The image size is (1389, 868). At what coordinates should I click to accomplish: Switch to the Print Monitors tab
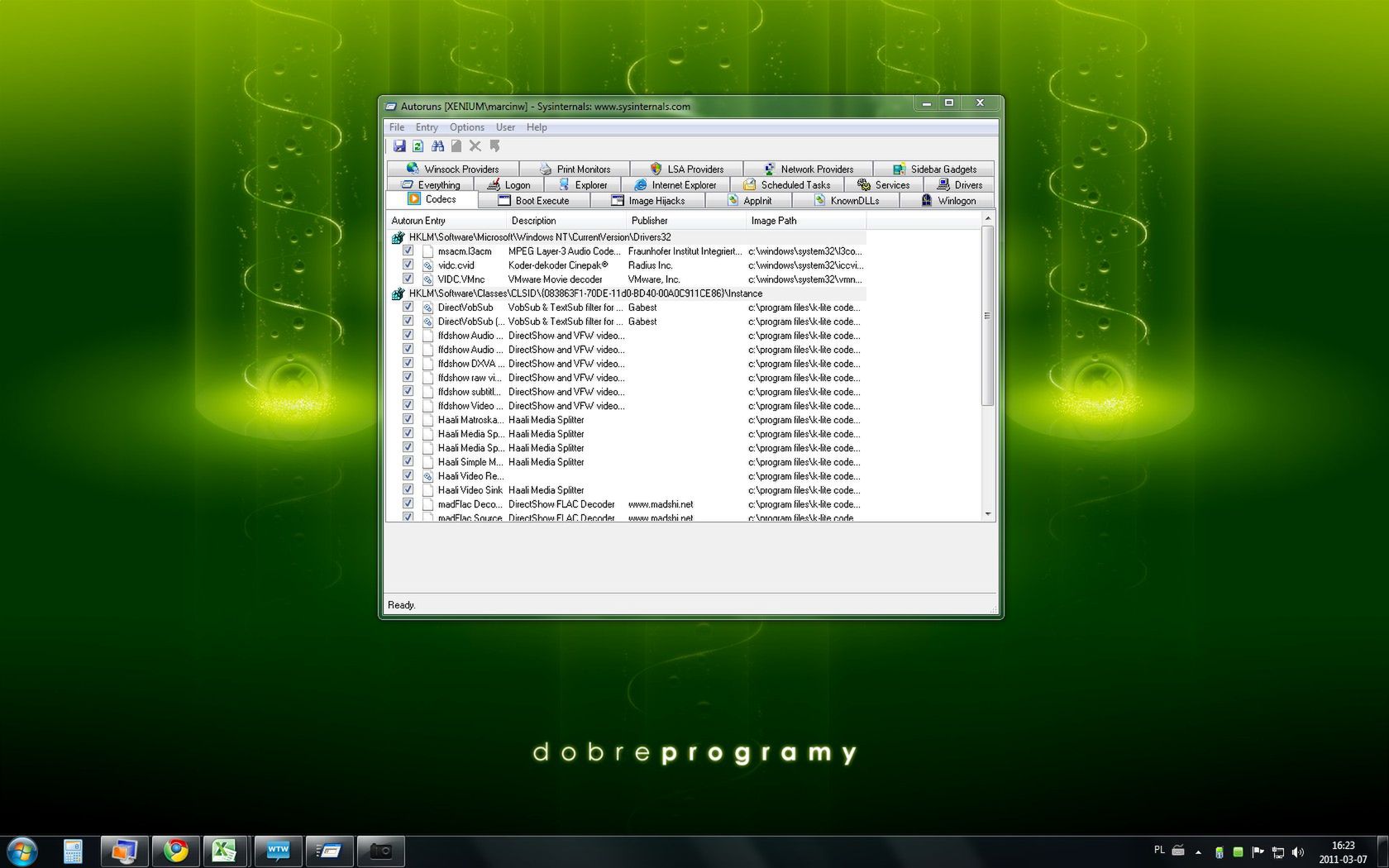click(575, 169)
